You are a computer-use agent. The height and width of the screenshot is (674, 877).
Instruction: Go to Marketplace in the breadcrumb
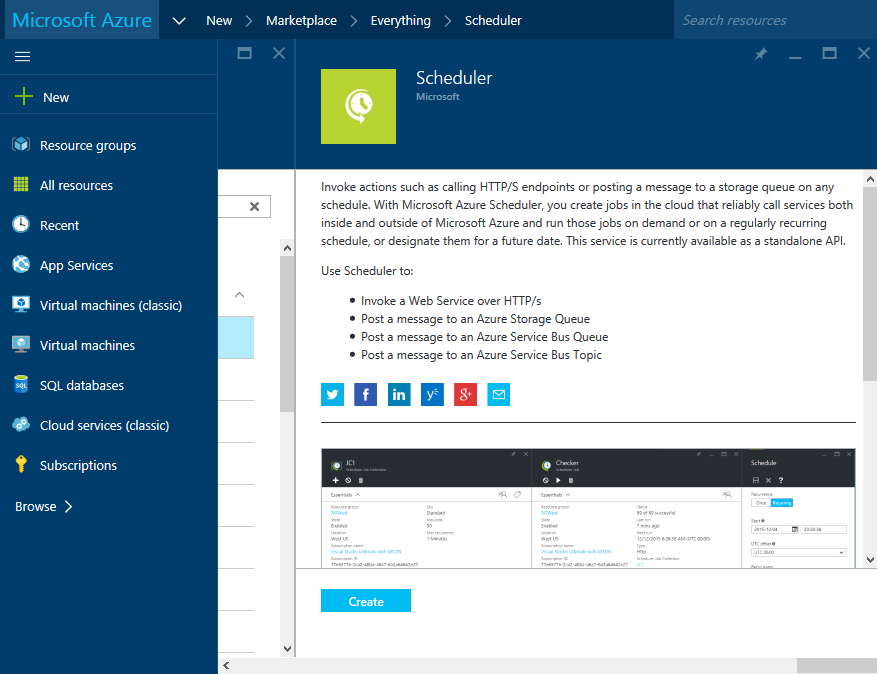tap(301, 19)
